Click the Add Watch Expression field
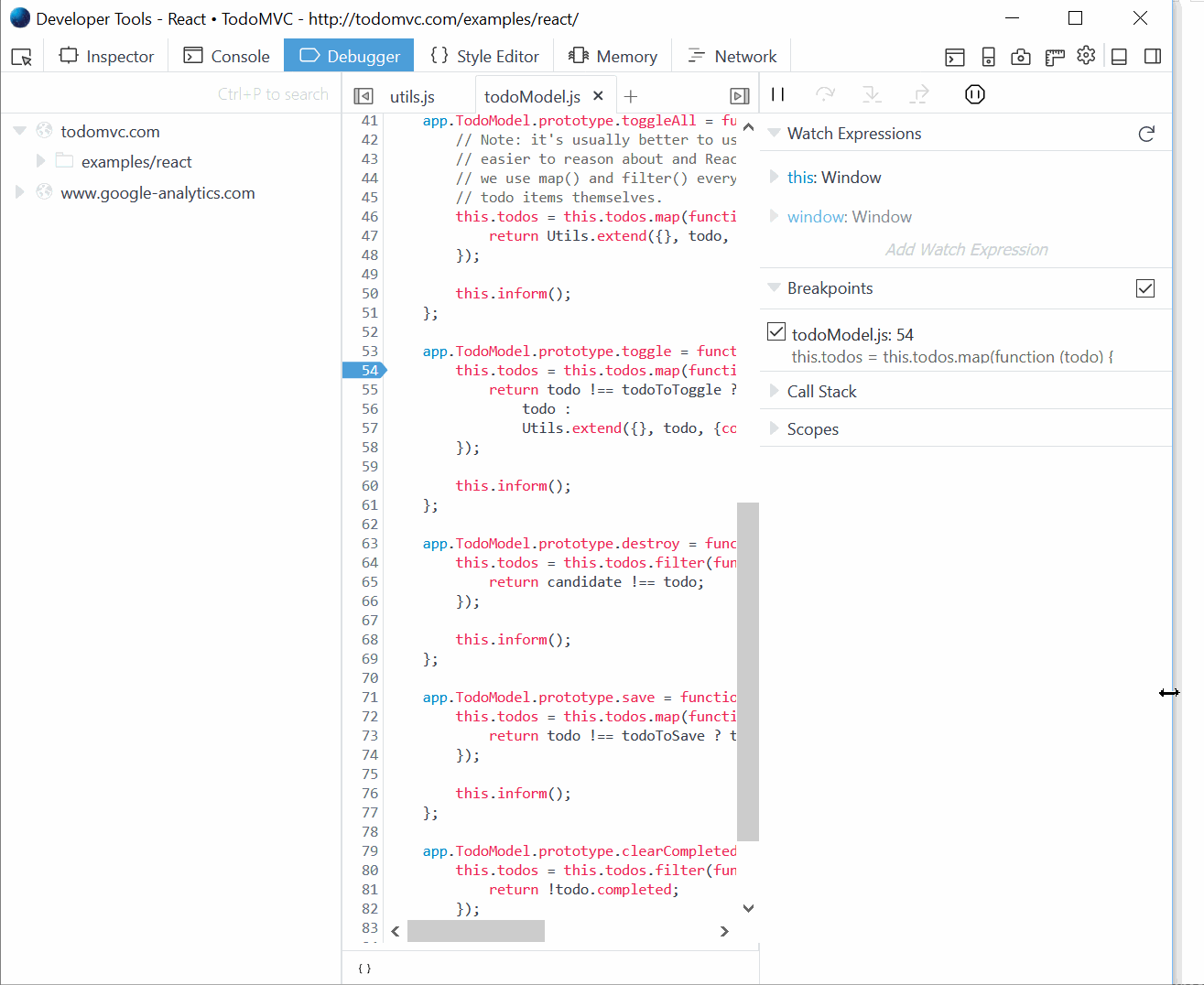 [966, 249]
